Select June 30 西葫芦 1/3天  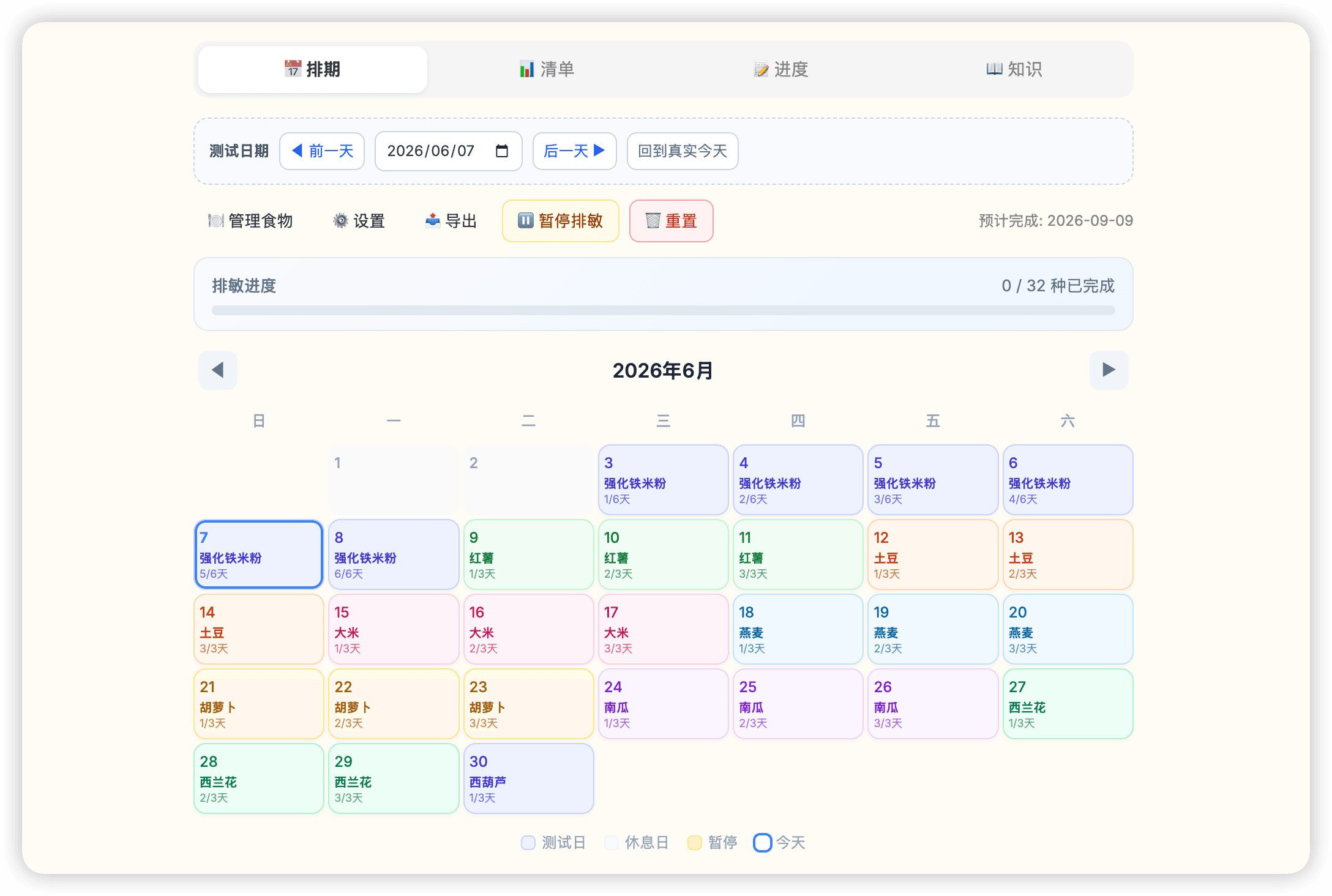click(529, 778)
